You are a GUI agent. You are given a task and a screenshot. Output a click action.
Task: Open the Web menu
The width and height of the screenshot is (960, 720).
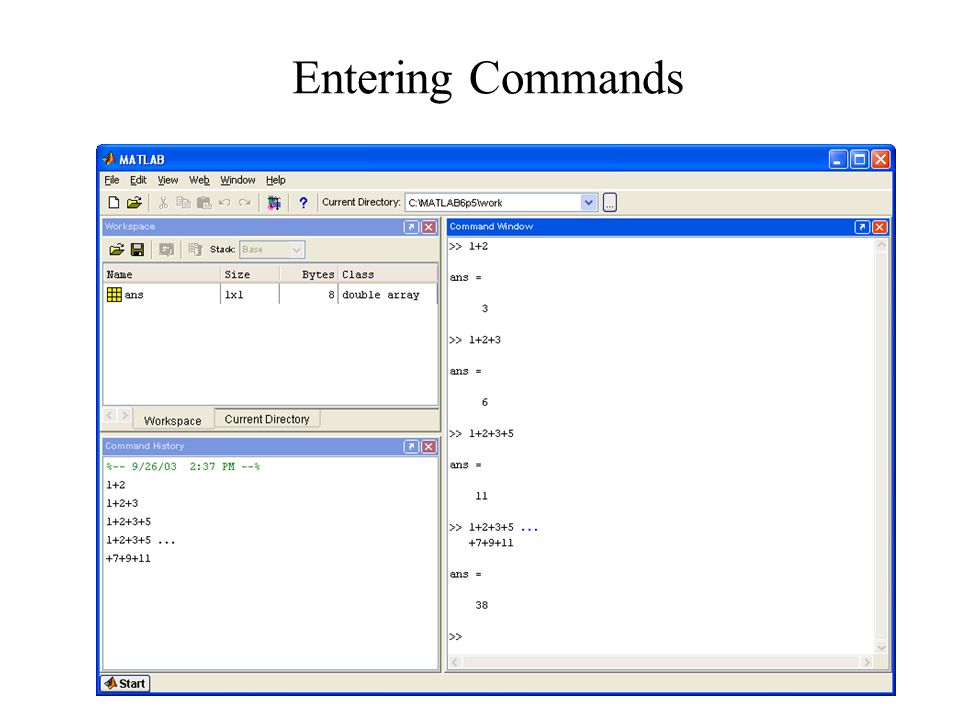(199, 180)
